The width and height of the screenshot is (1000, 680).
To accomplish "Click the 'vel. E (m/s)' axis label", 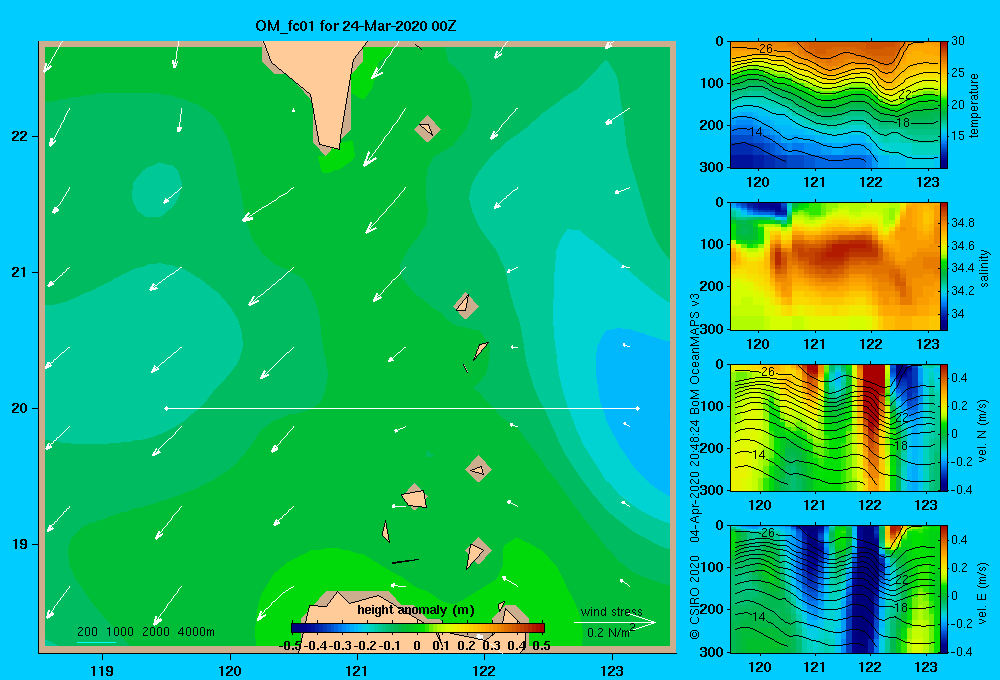I will click(x=982, y=592).
